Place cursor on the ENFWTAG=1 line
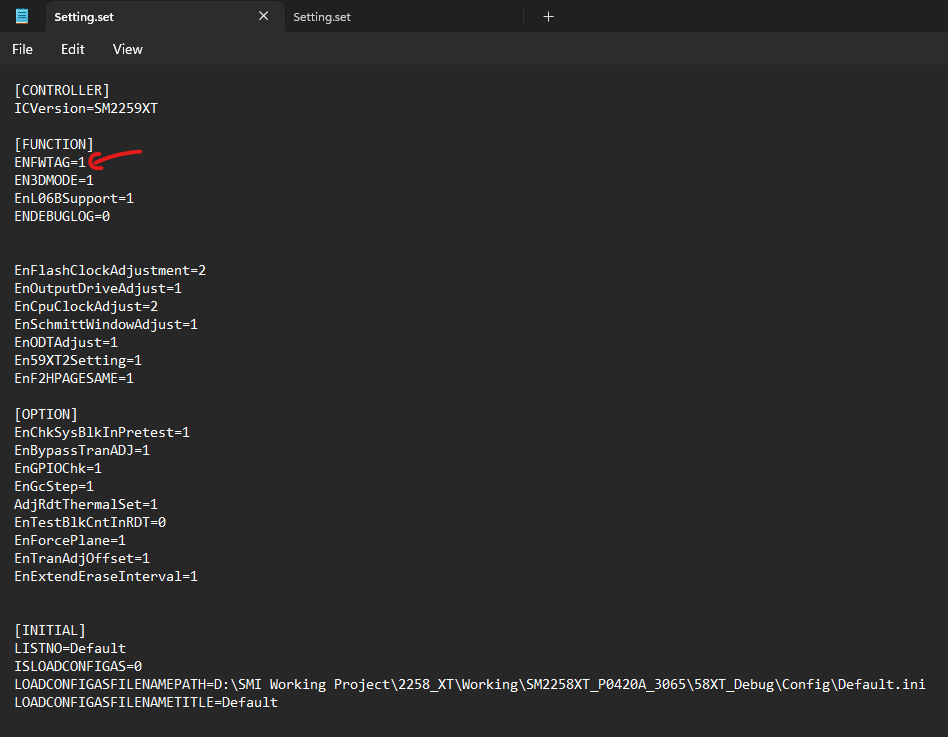948x737 pixels. (x=50, y=162)
